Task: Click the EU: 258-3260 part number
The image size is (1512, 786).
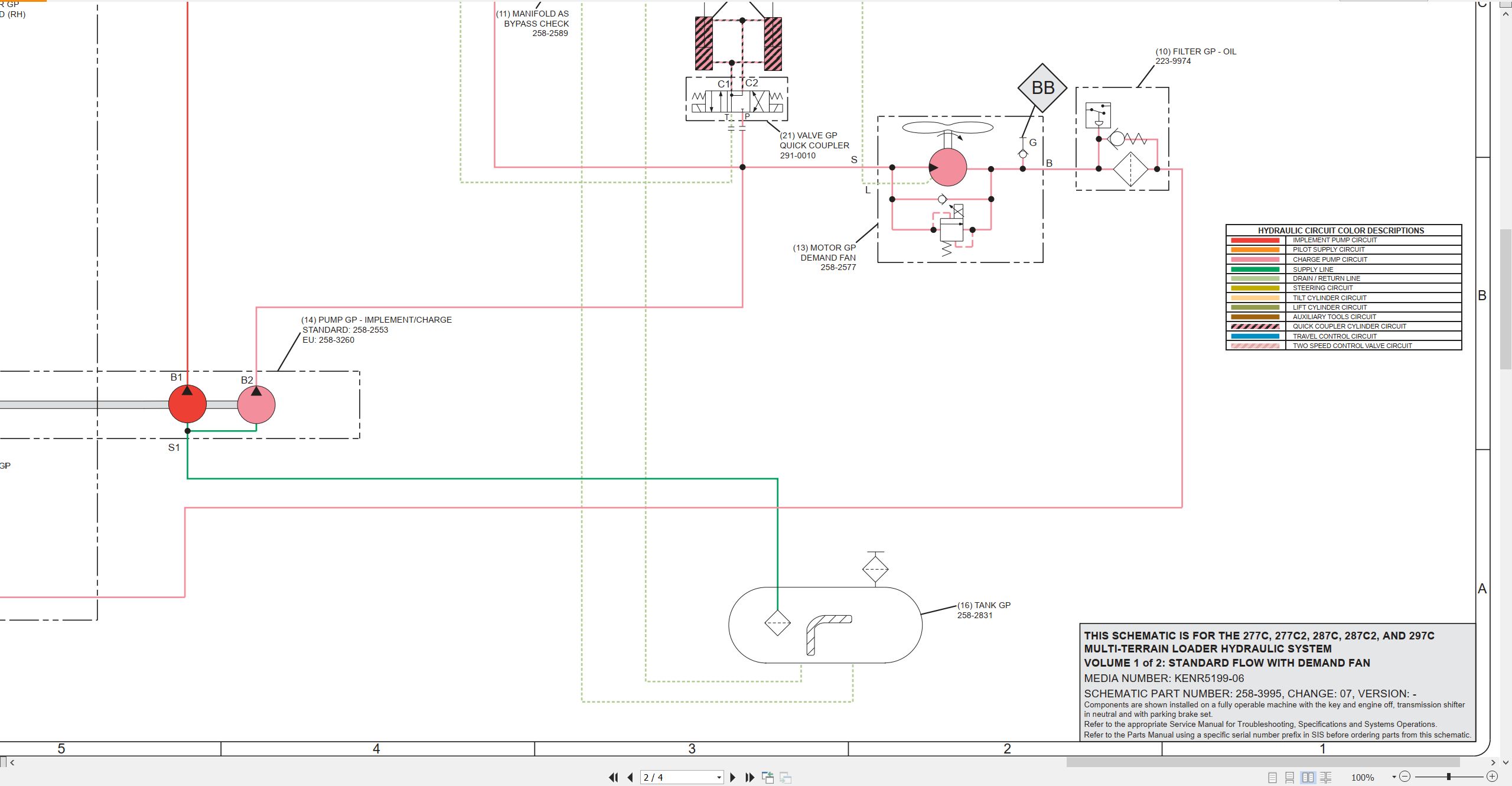Action: click(328, 340)
